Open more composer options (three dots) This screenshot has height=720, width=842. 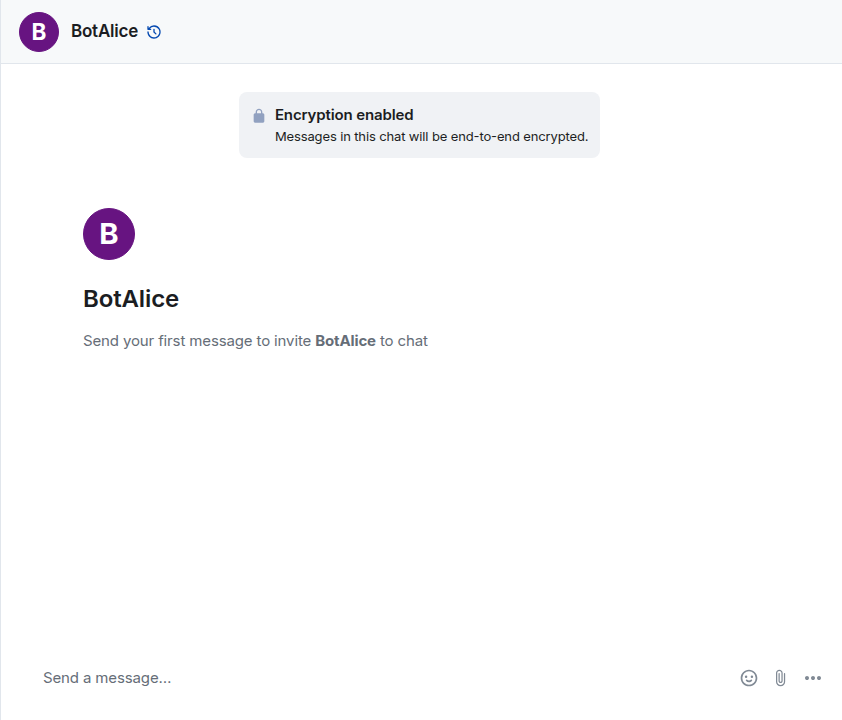(813, 678)
